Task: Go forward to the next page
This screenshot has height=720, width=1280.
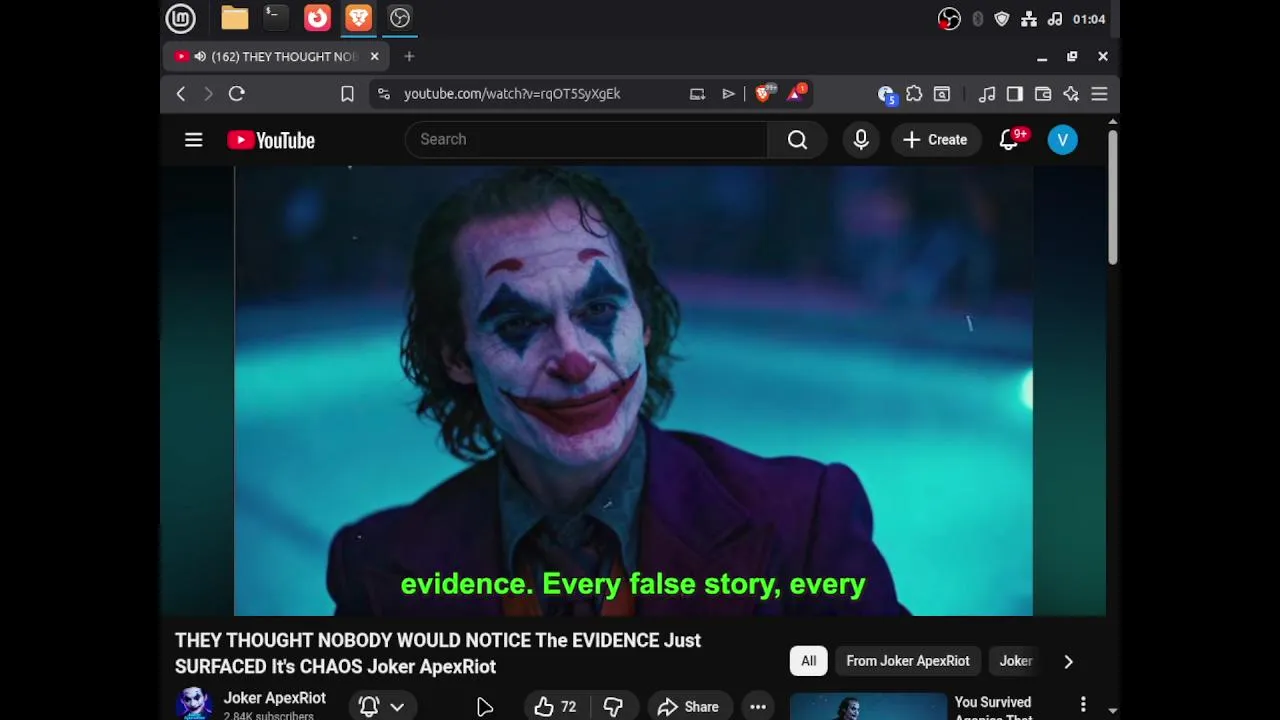Action: click(208, 94)
